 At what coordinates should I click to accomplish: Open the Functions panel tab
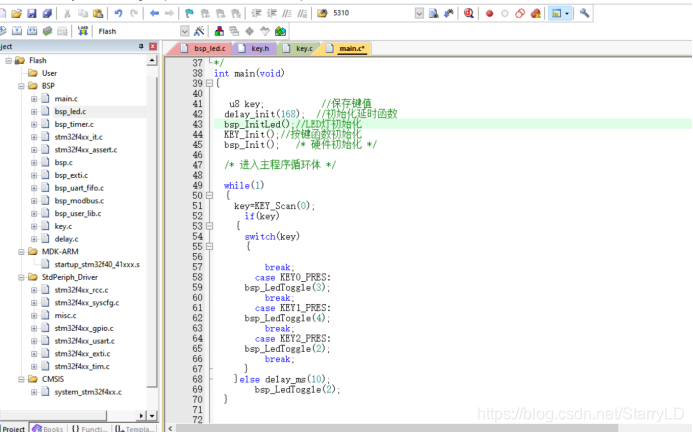point(90,428)
